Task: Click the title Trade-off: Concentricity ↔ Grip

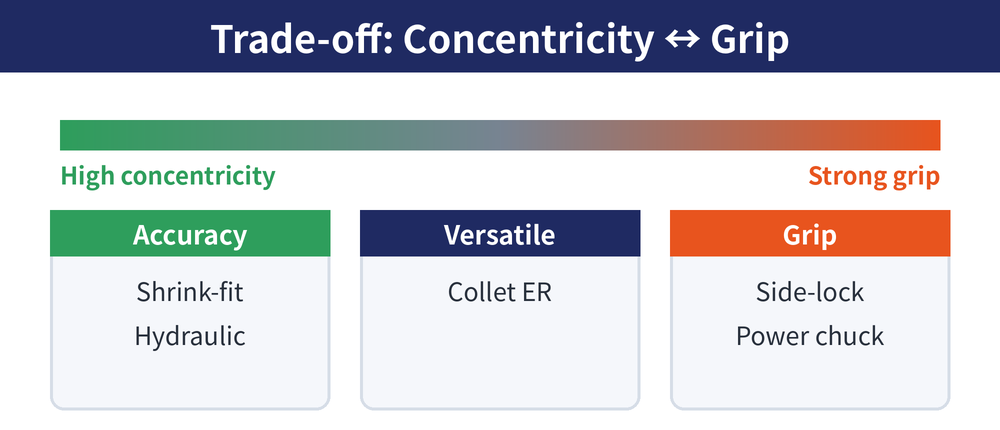Action: 500,39
